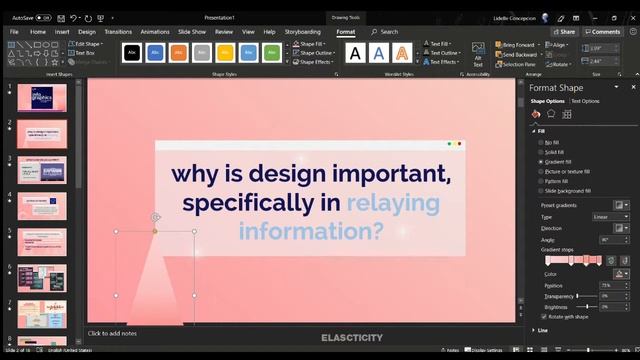Apply the orange outlined A WordArt style
Image resolution: width=640 pixels, height=360 pixels.
[x=402, y=53]
